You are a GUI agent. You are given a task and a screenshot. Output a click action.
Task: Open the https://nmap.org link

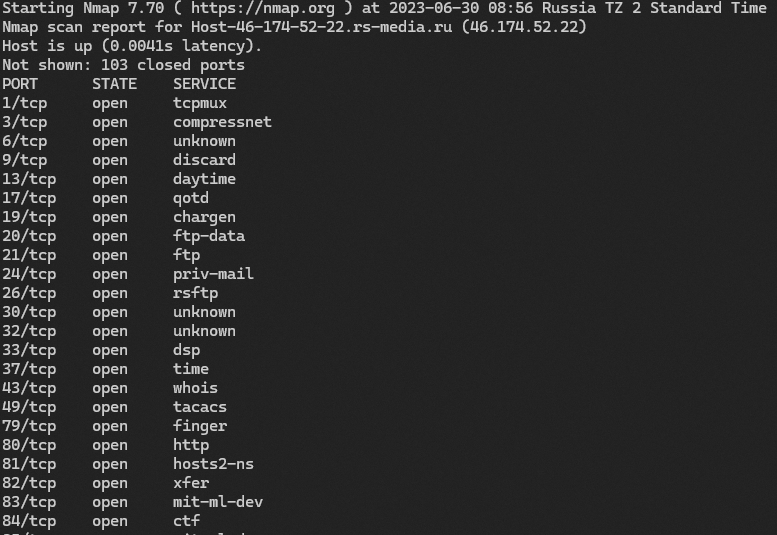click(x=263, y=8)
